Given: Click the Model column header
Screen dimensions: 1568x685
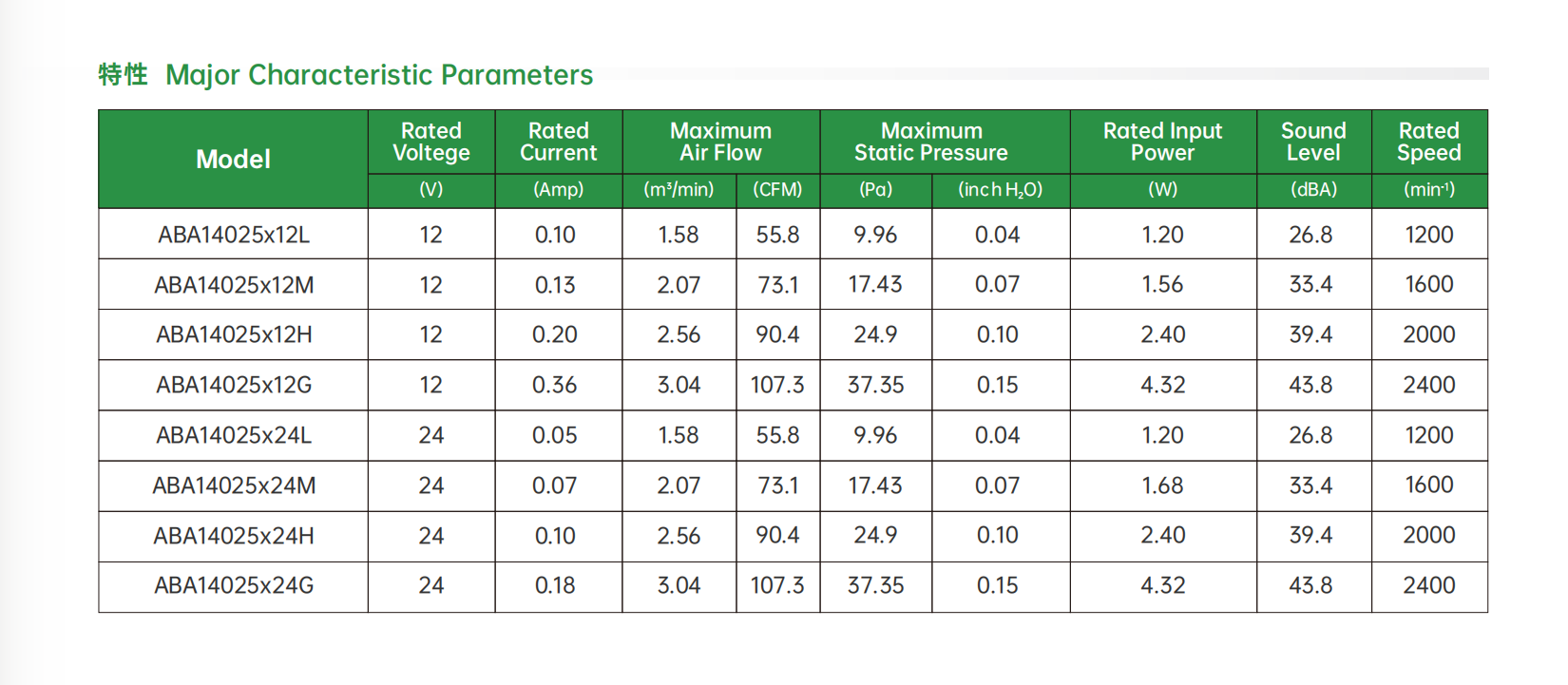Looking at the screenshot, I should click(x=233, y=160).
